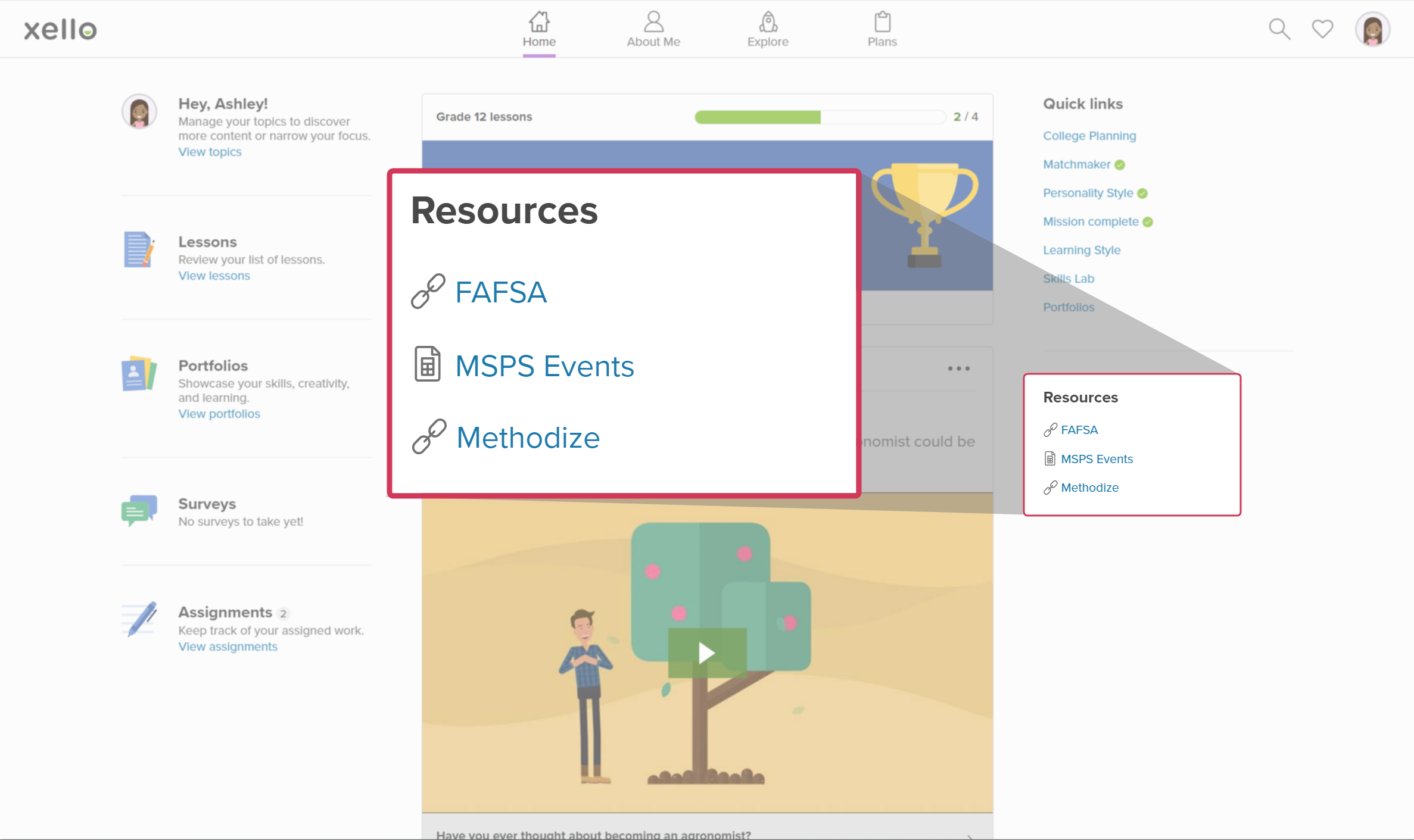1414x840 pixels.
Task: Open the FAFSA resource link in sidebar
Action: pos(1079,430)
